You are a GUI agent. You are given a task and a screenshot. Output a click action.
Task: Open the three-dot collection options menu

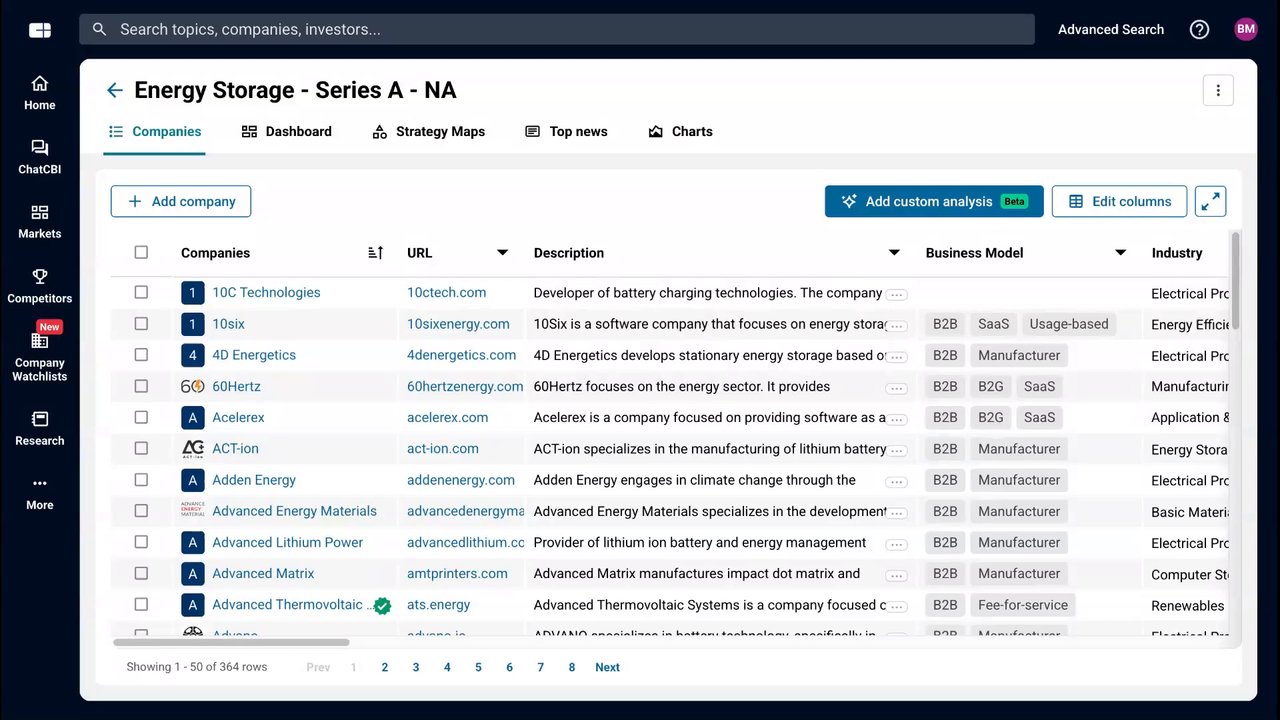pyautogui.click(x=1218, y=90)
